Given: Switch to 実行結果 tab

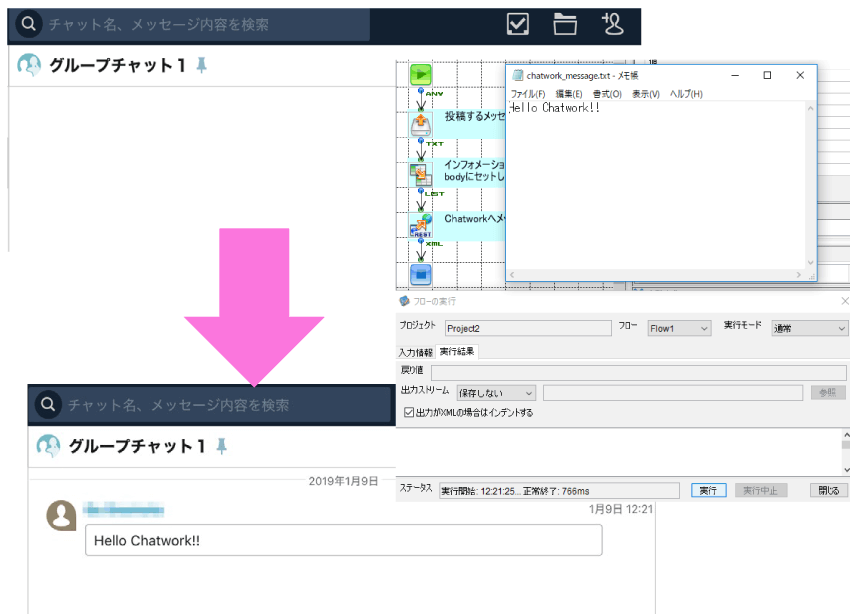Looking at the screenshot, I should tap(457, 351).
